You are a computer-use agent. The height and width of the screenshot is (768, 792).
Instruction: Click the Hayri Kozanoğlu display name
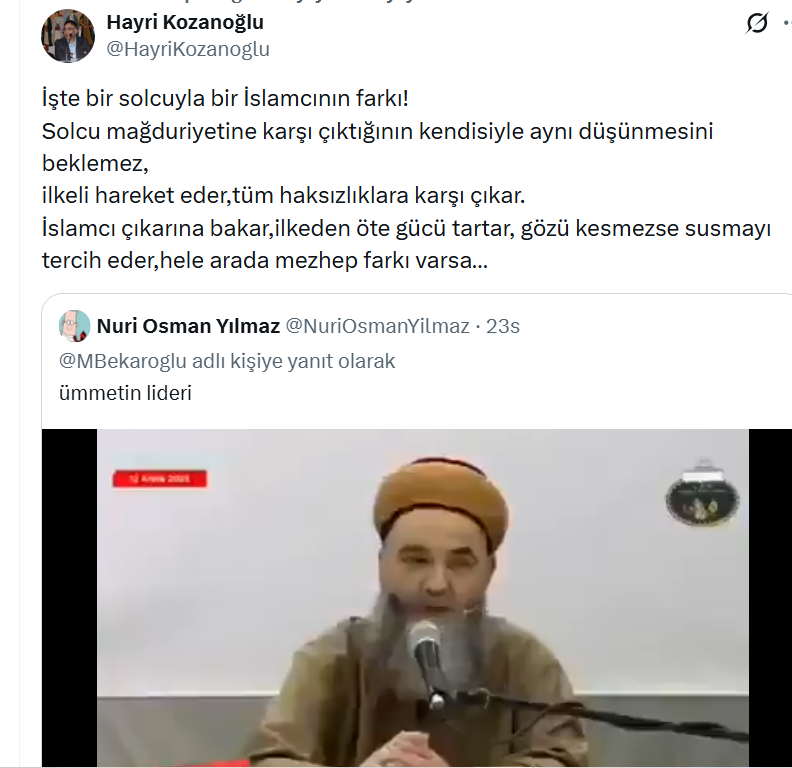[185, 22]
